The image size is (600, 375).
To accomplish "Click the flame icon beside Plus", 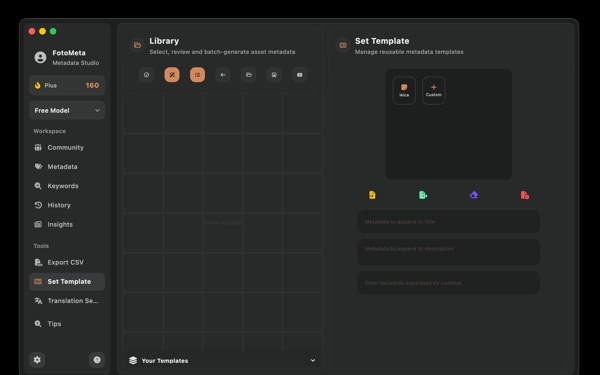I will tap(38, 85).
